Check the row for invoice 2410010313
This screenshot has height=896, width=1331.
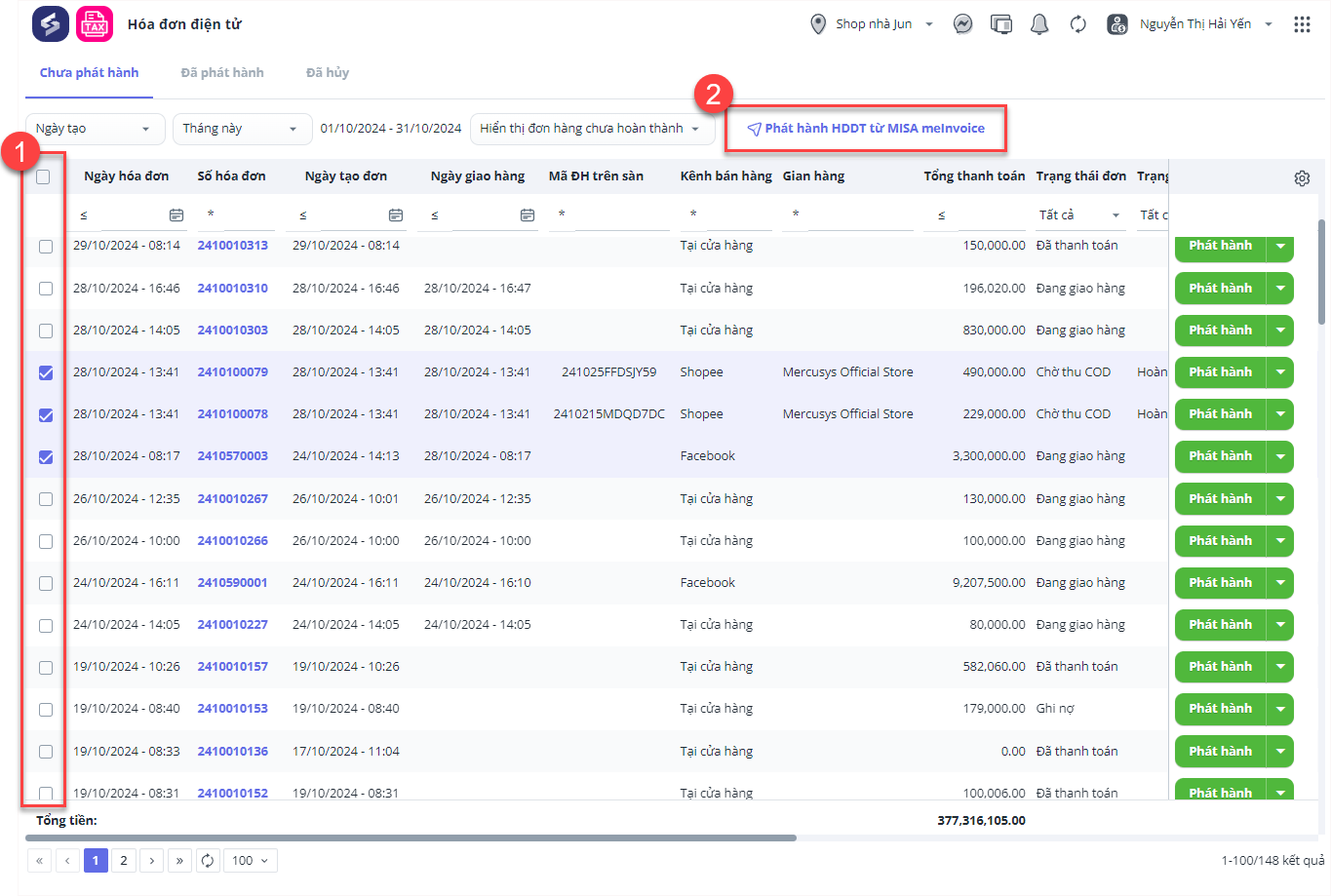point(46,247)
